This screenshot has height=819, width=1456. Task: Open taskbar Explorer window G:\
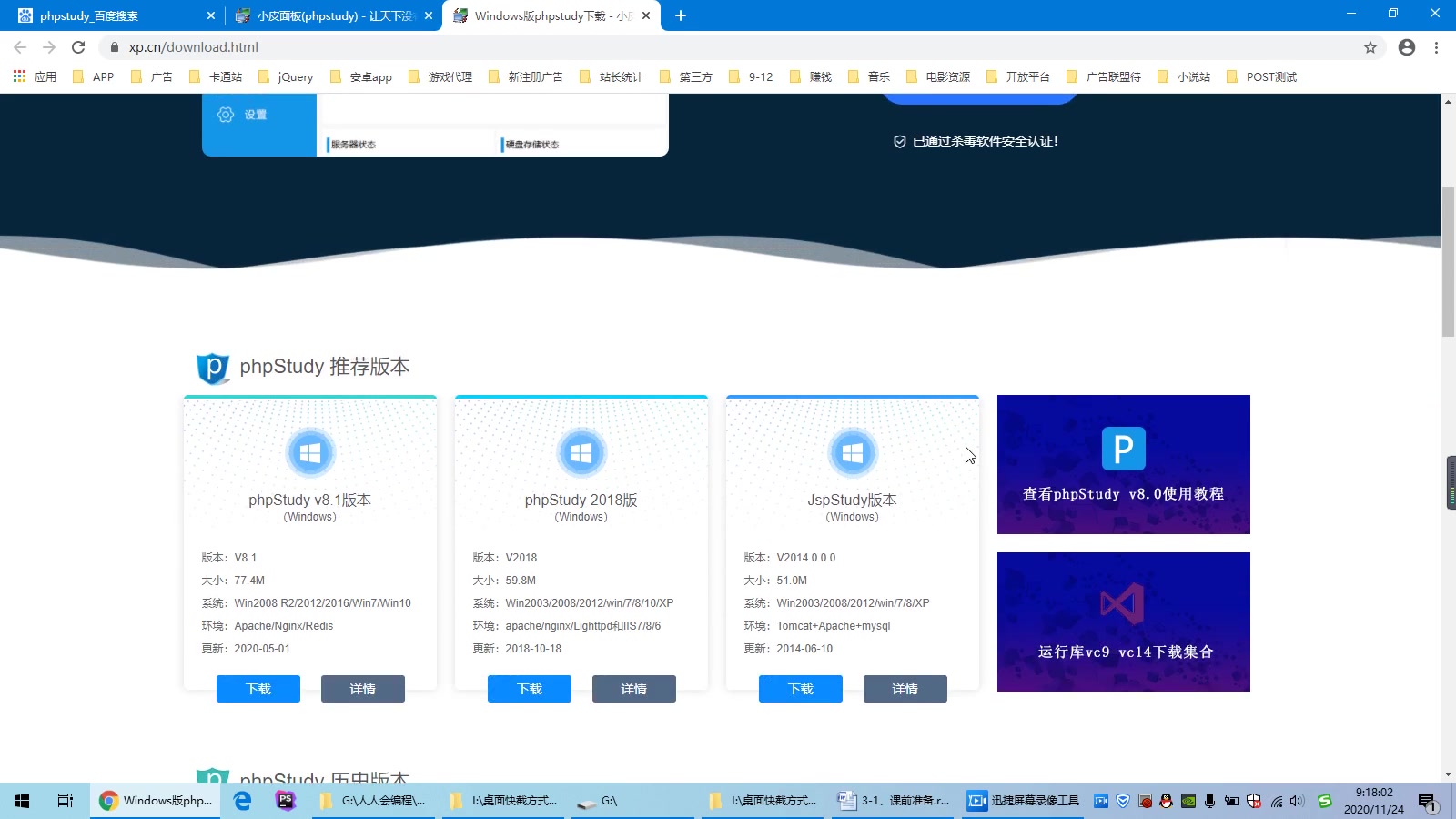coord(633,801)
